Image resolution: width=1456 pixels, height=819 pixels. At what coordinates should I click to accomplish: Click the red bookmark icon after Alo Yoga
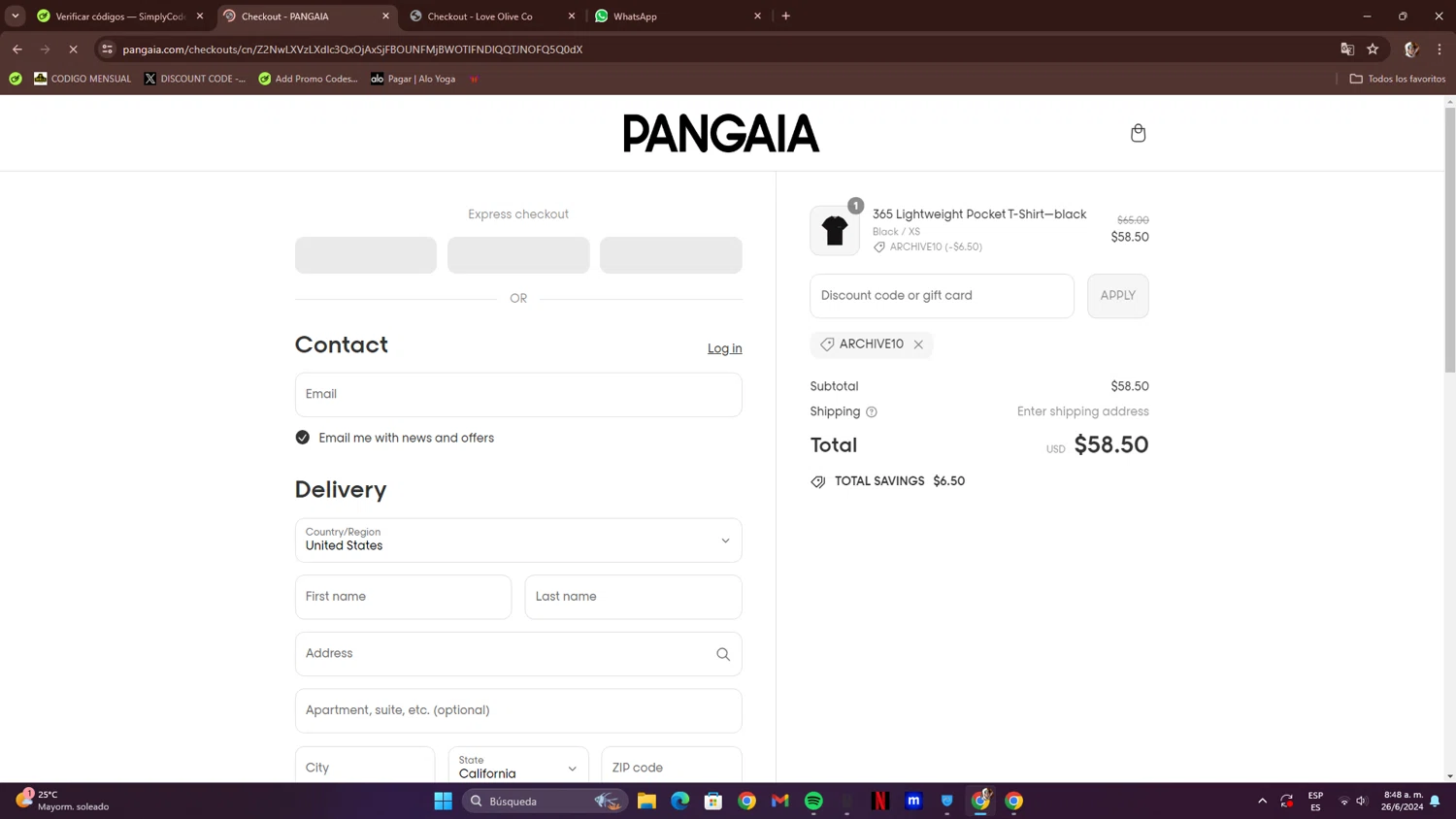pos(475,79)
